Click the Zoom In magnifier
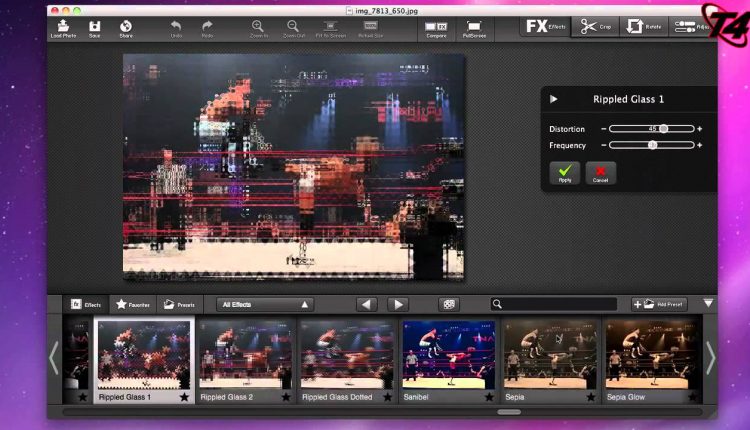Image resolution: width=750 pixels, height=430 pixels. [x=258, y=29]
